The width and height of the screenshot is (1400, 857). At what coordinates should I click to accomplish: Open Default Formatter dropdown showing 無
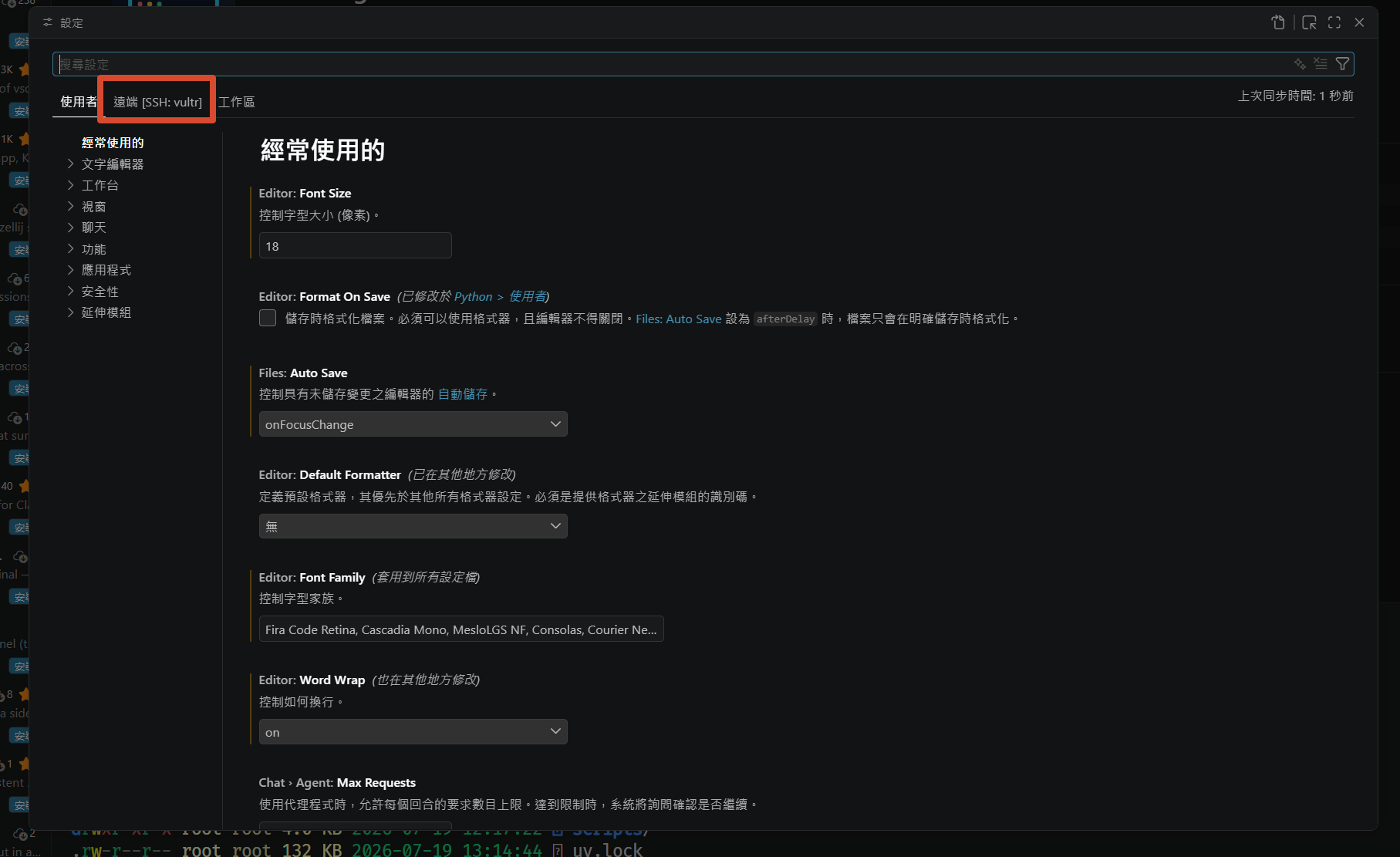[x=413, y=526]
